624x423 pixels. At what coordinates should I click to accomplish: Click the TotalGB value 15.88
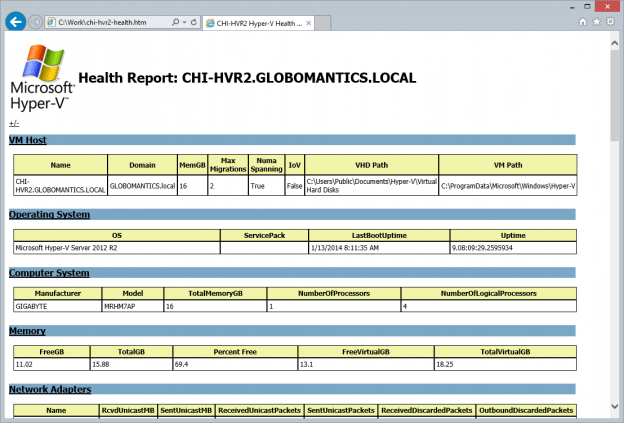tap(101, 364)
